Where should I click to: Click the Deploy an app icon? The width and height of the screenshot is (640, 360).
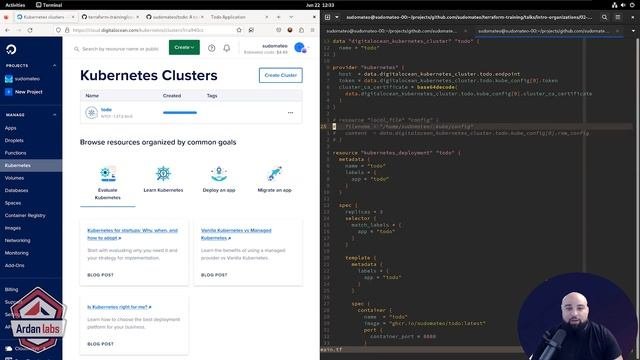219,174
